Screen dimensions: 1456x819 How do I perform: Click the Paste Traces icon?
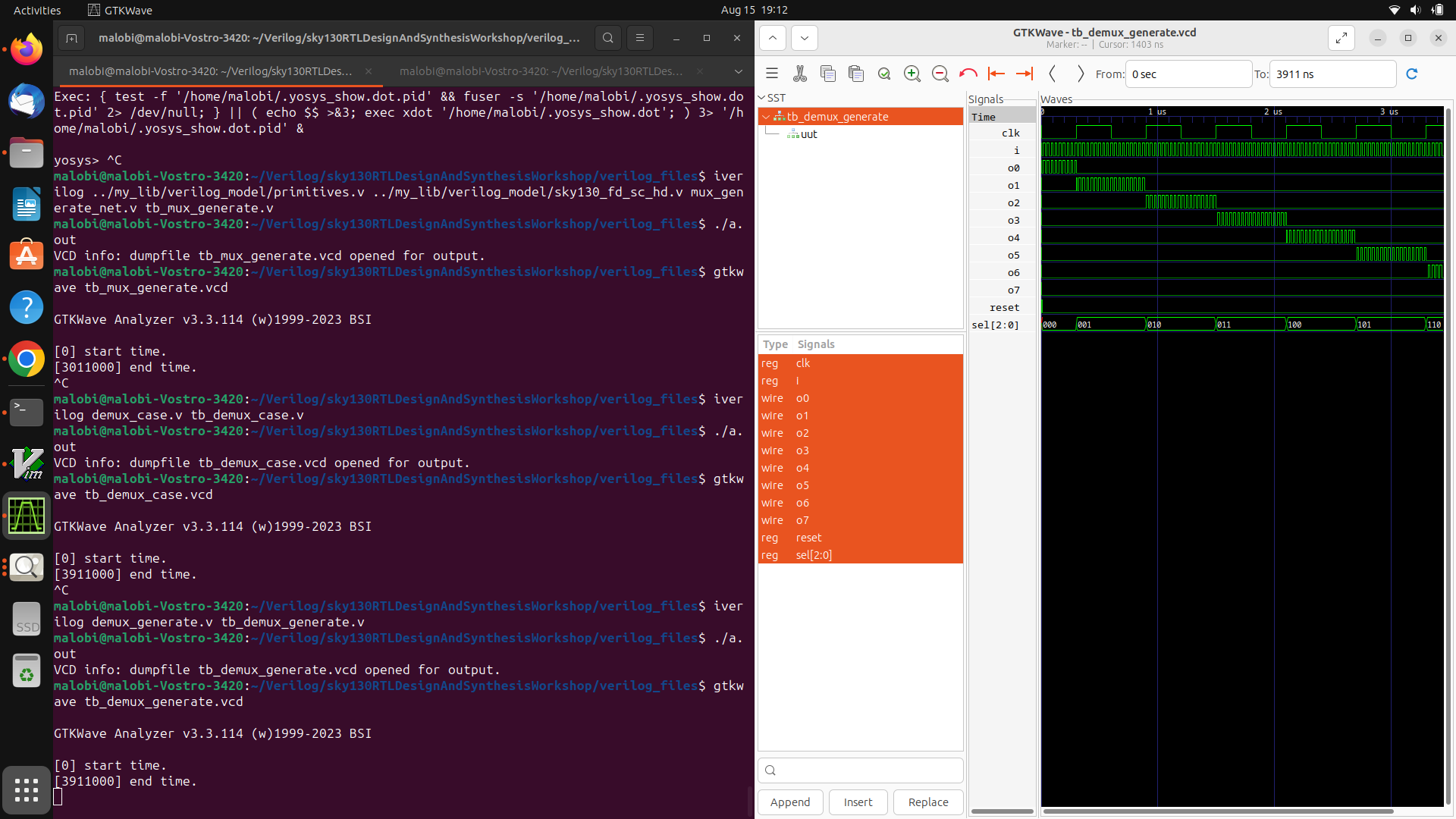[x=856, y=74]
